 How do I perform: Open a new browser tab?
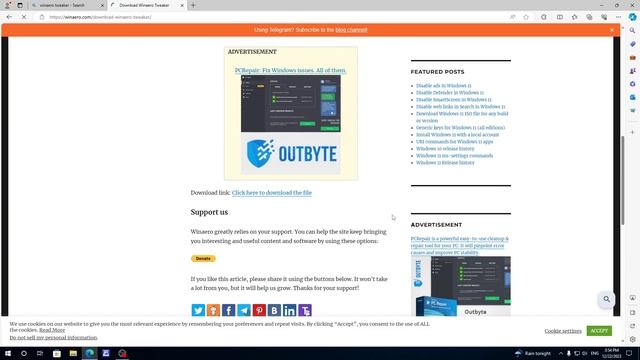coord(193,5)
